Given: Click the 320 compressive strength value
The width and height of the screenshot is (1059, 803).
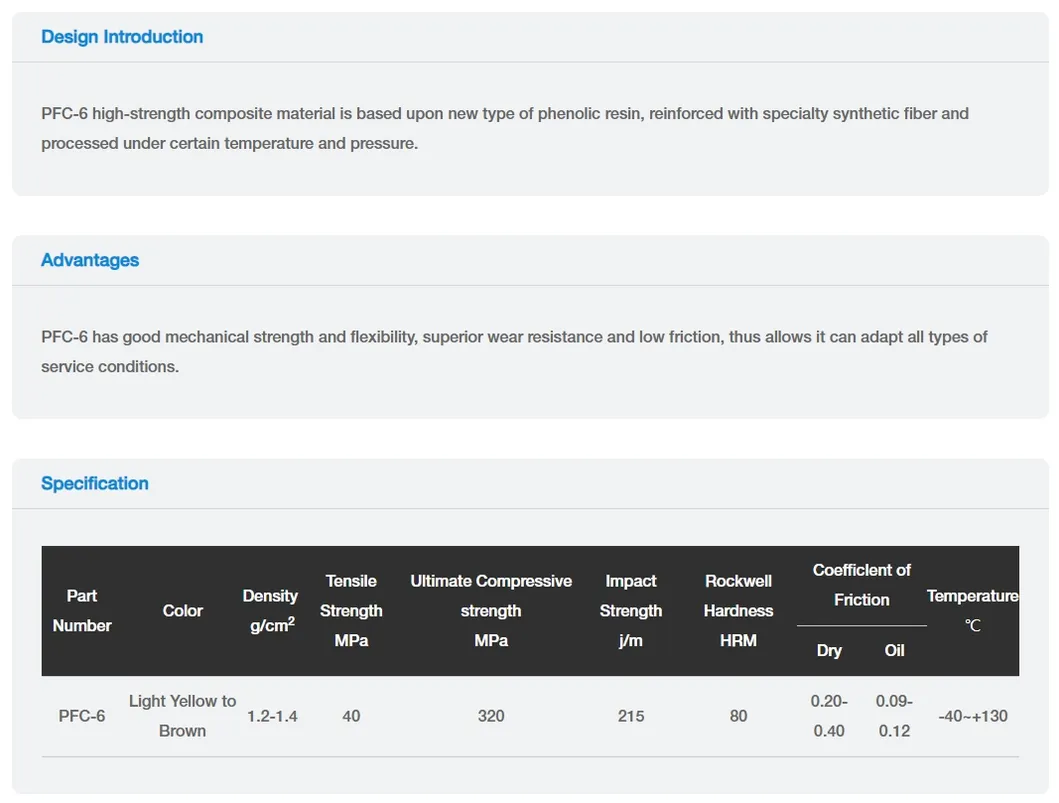Looking at the screenshot, I should (x=491, y=716).
